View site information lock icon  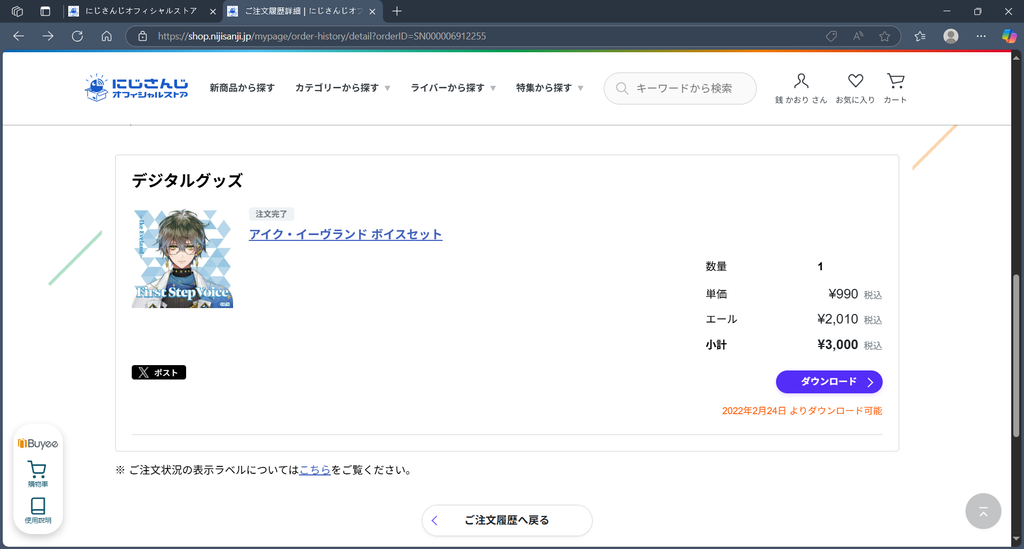pos(142,36)
